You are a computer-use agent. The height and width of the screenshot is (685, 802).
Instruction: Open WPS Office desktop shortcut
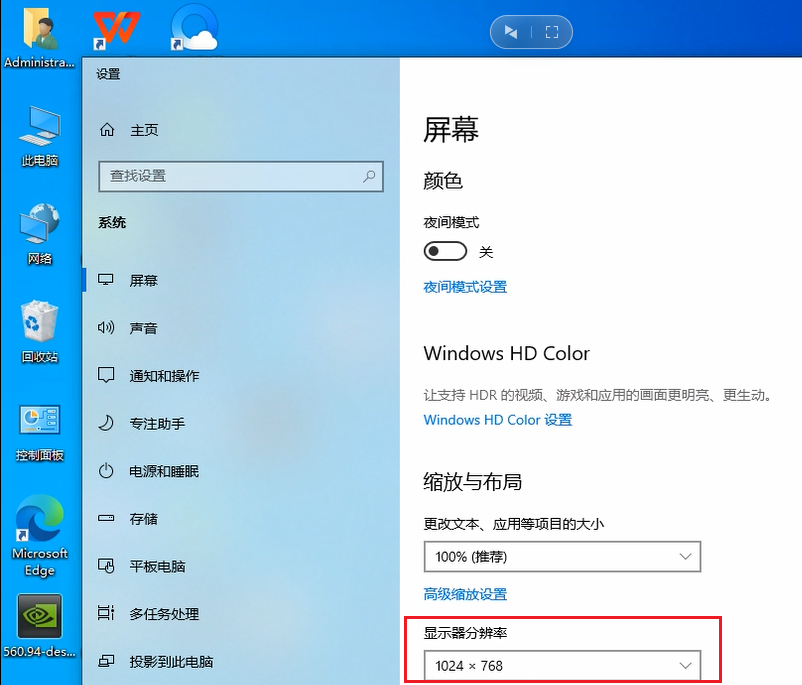click(117, 29)
